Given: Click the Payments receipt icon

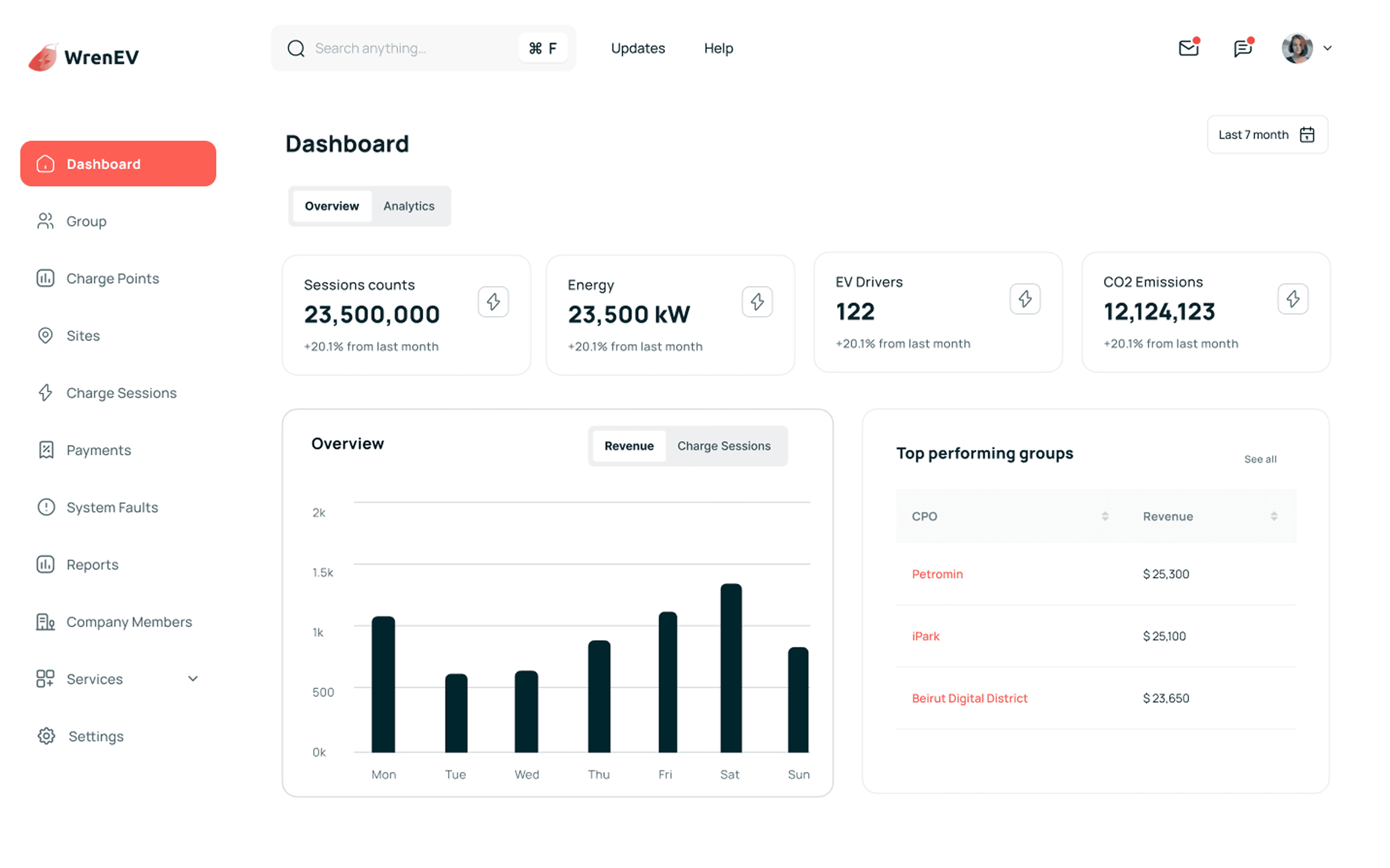Looking at the screenshot, I should pos(46,450).
